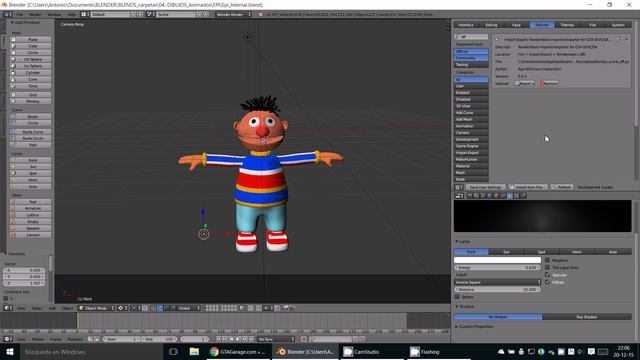Add a Lattice object
Screen dimensions: 640x360
31,215
